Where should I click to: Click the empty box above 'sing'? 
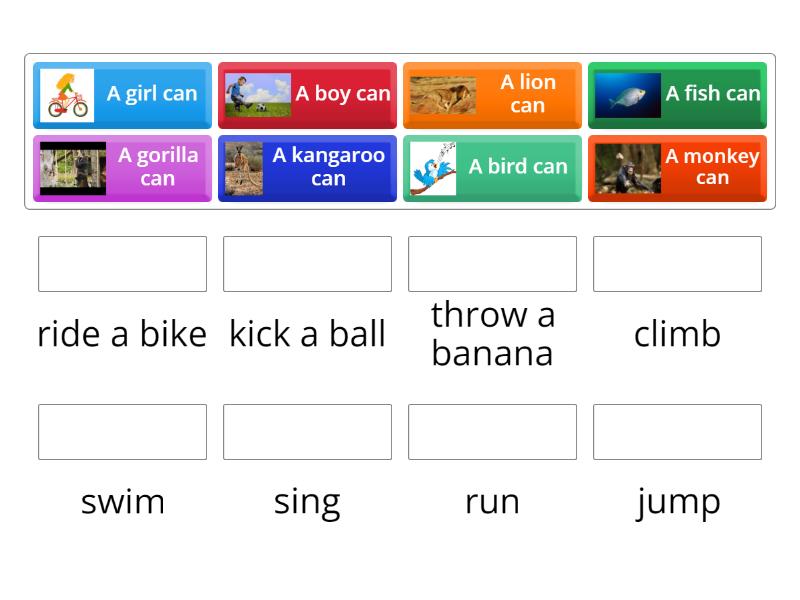point(307,432)
